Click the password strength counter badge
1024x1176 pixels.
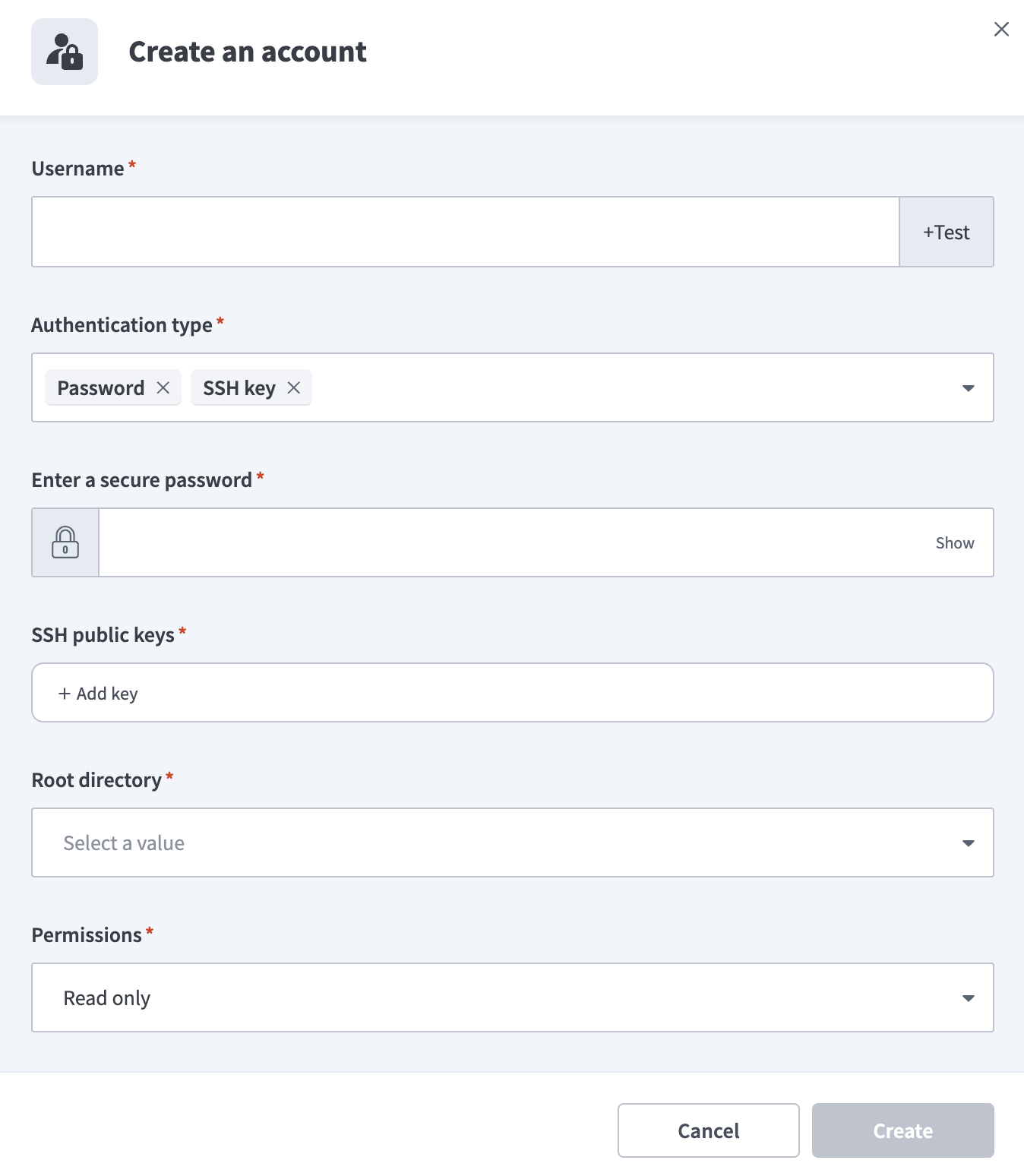click(67, 548)
